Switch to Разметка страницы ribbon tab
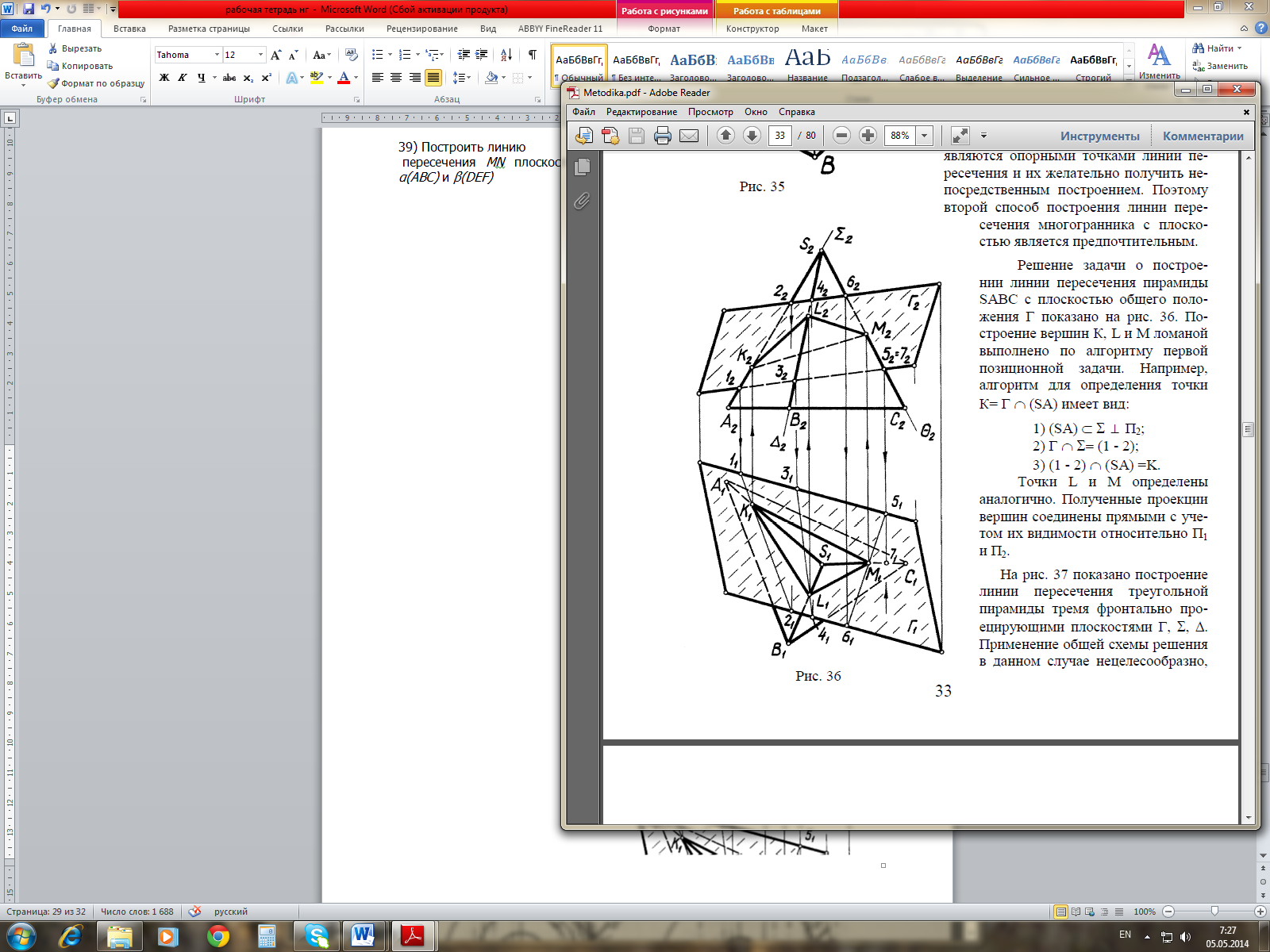1270x952 pixels. 209,29
